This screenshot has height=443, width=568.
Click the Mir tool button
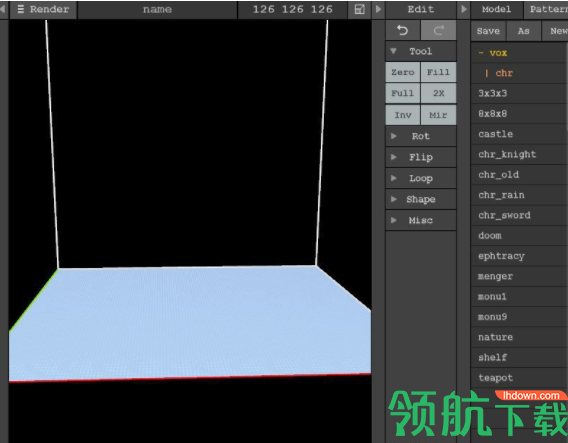click(x=438, y=115)
